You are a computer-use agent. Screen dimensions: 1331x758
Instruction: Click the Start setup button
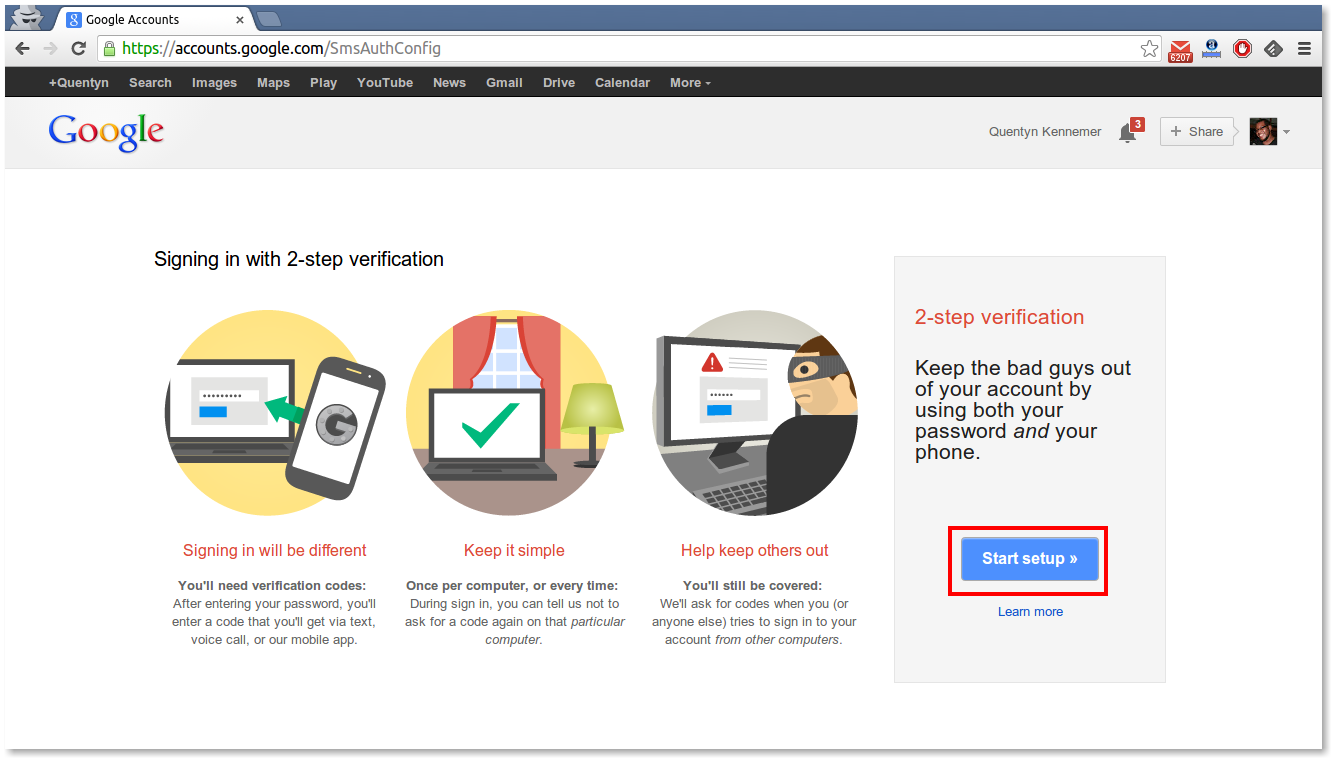[1029, 559]
